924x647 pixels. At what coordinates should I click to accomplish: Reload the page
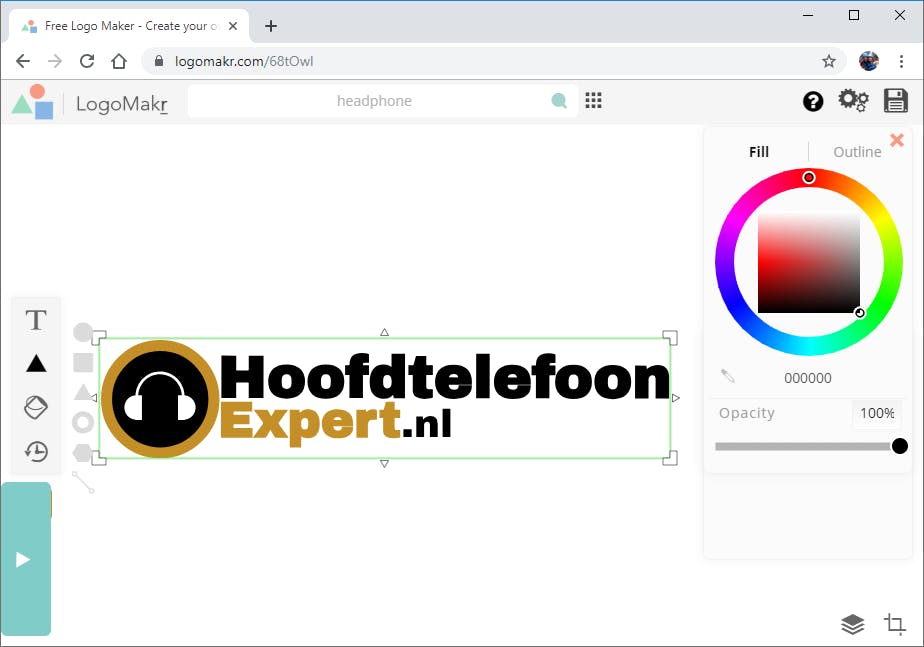(87, 61)
